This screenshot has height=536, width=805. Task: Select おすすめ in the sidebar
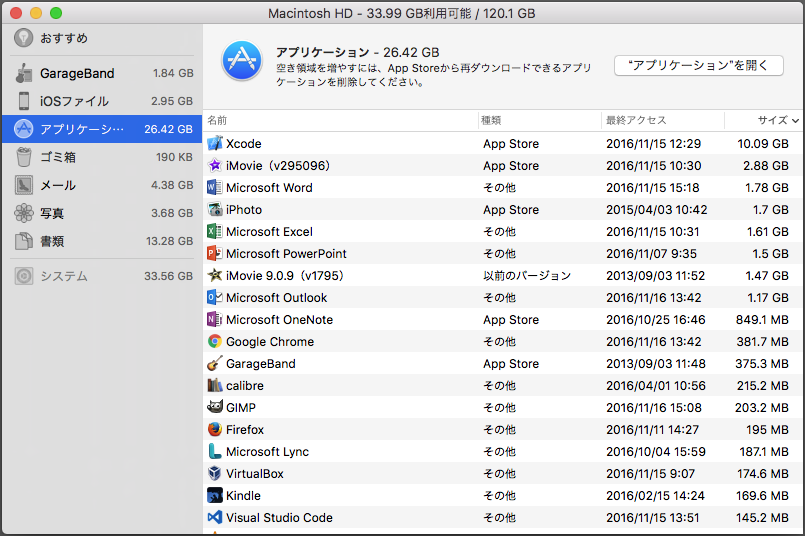coord(64,38)
